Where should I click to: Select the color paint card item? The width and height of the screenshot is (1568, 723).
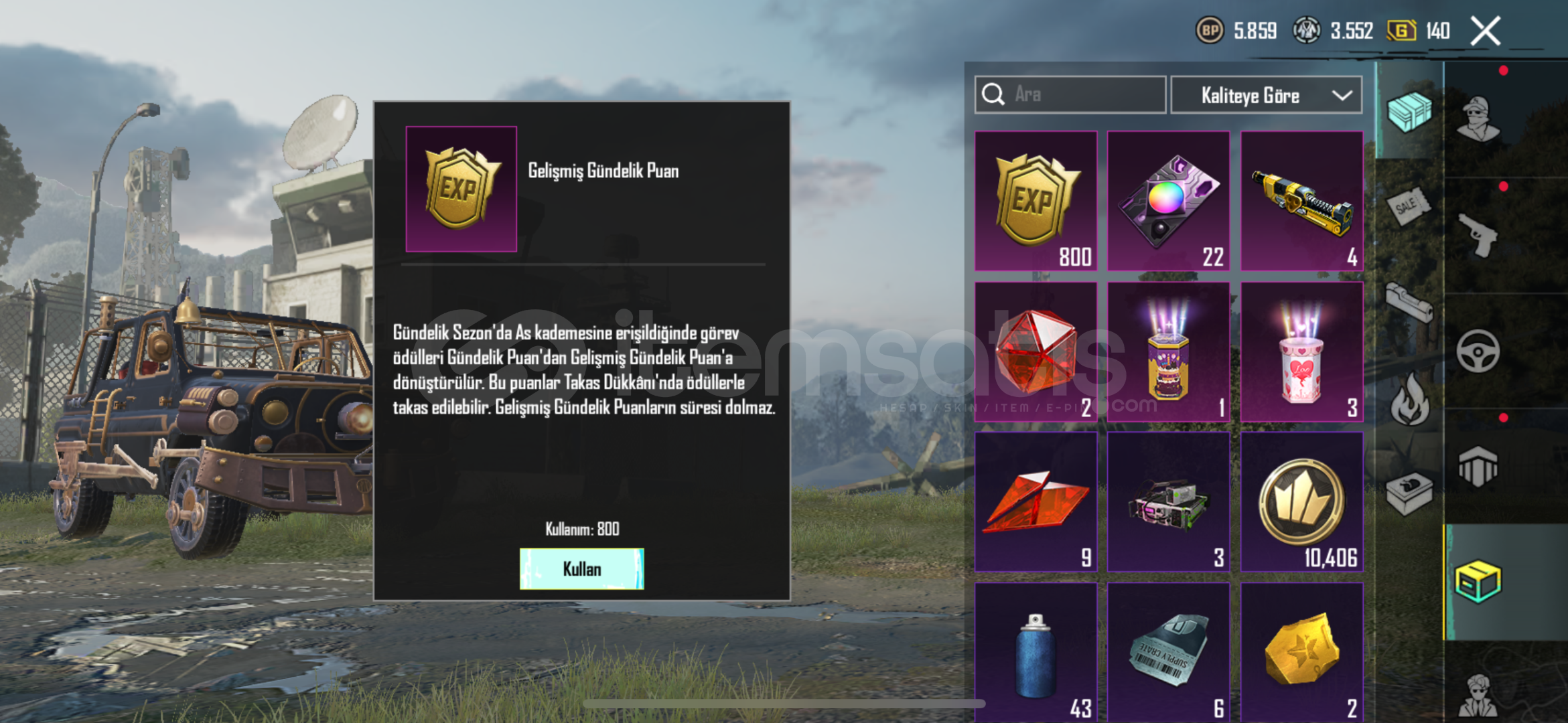[x=1168, y=201]
